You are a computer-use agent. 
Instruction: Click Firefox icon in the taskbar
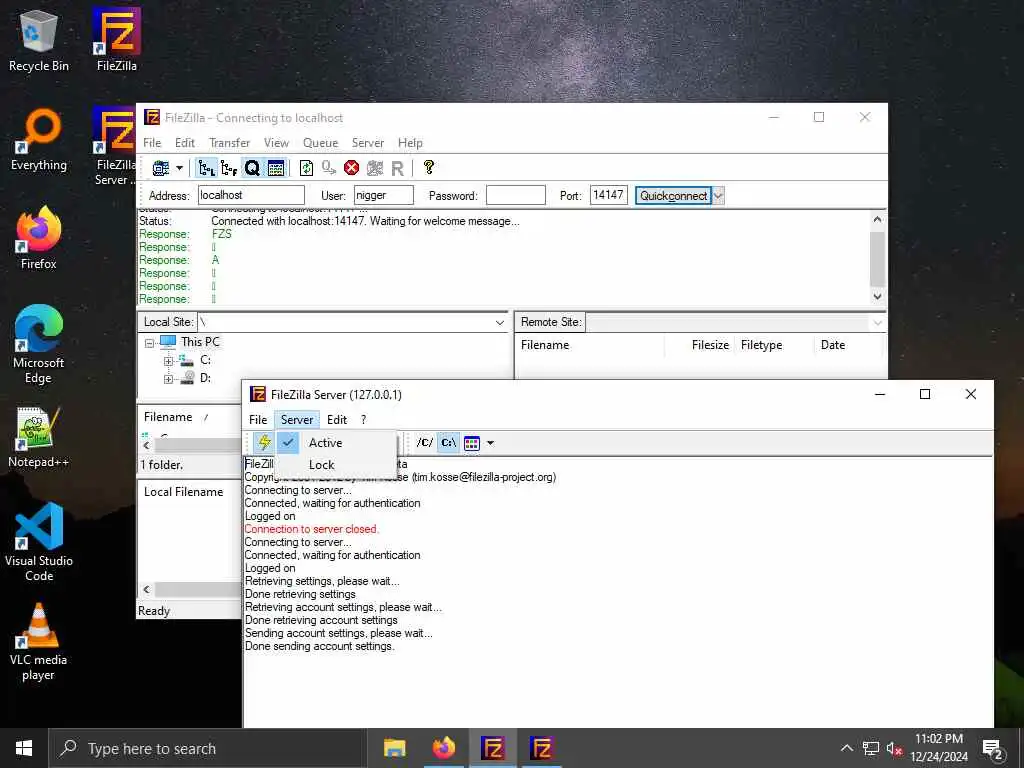pos(443,748)
